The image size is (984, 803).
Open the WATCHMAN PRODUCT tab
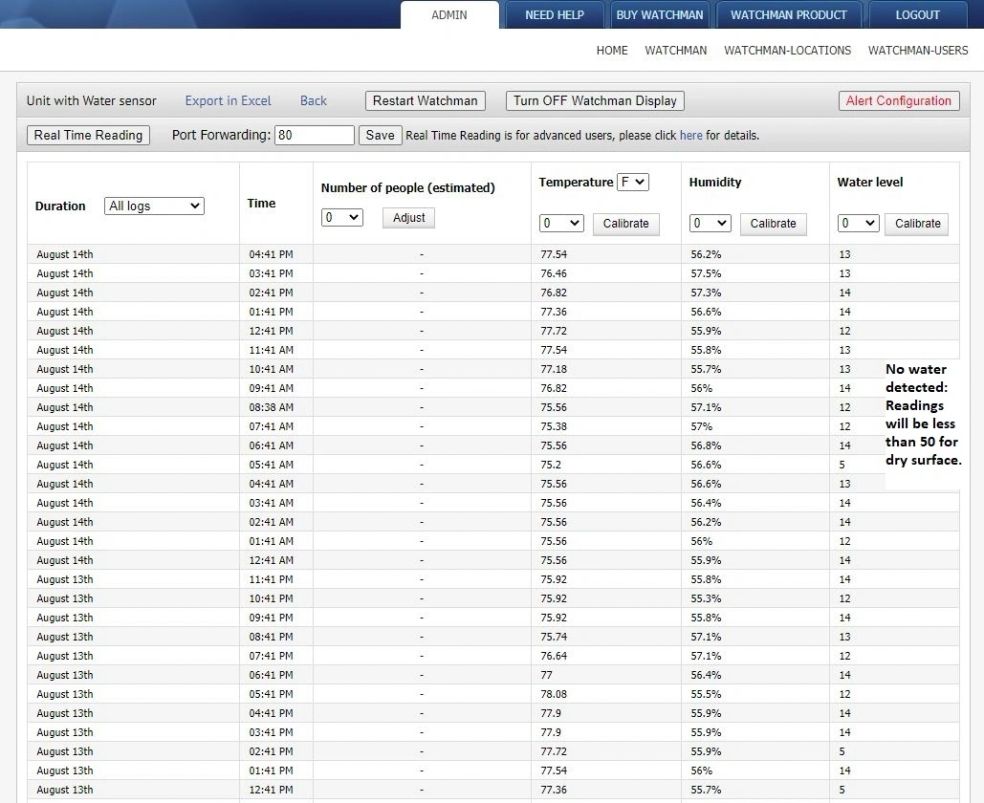789,14
